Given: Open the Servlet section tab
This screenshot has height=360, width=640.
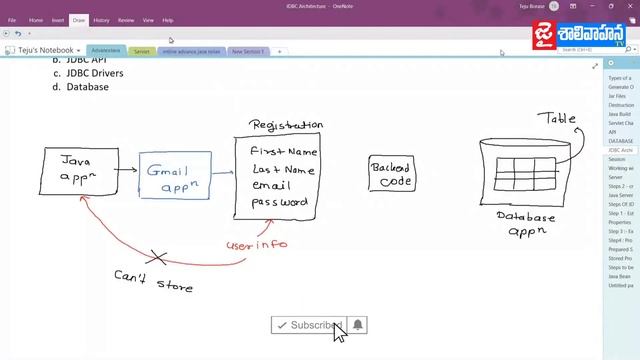Looking at the screenshot, I should (142, 51).
